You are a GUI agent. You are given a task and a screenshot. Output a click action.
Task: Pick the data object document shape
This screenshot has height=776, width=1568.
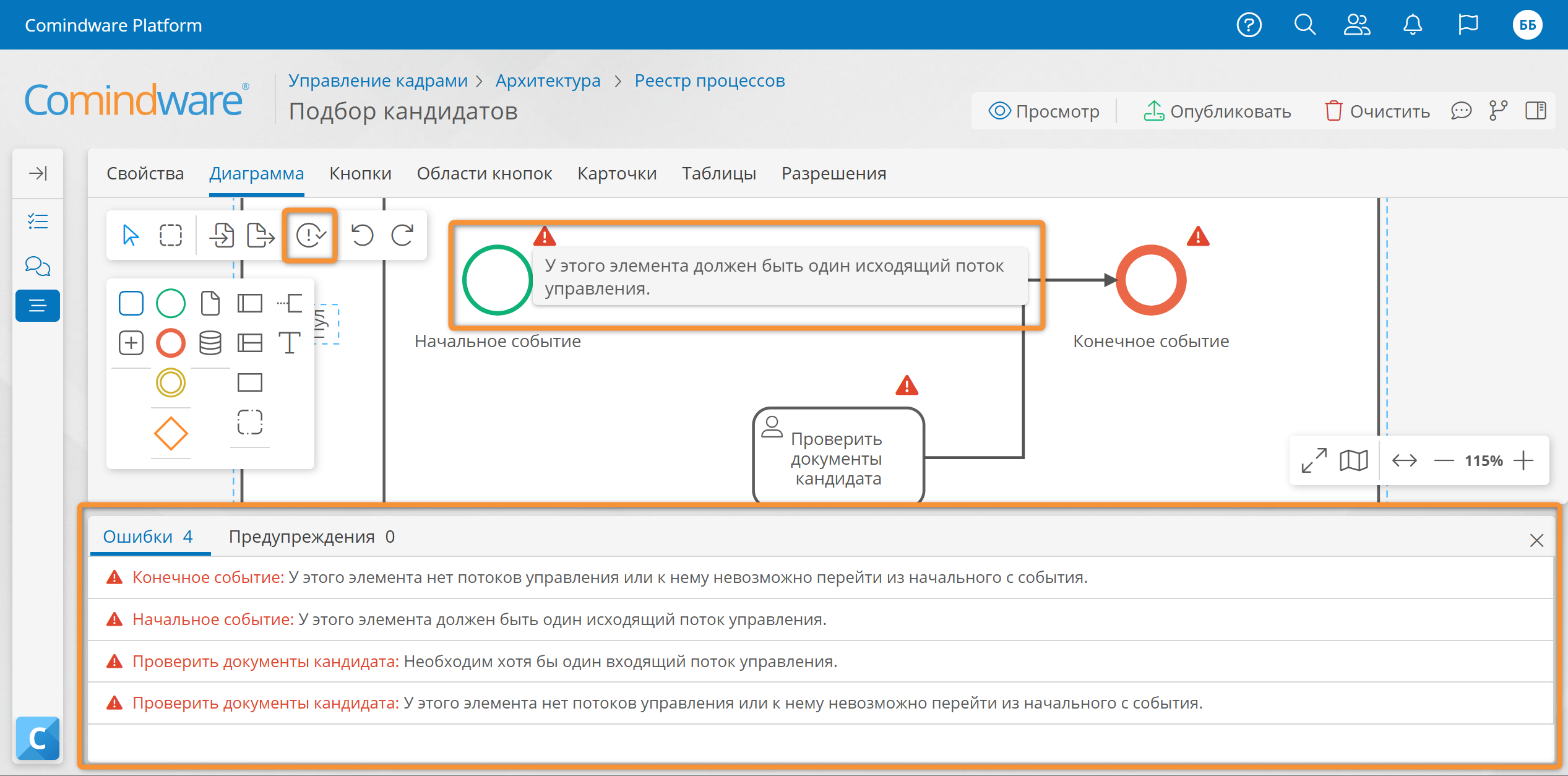210,303
